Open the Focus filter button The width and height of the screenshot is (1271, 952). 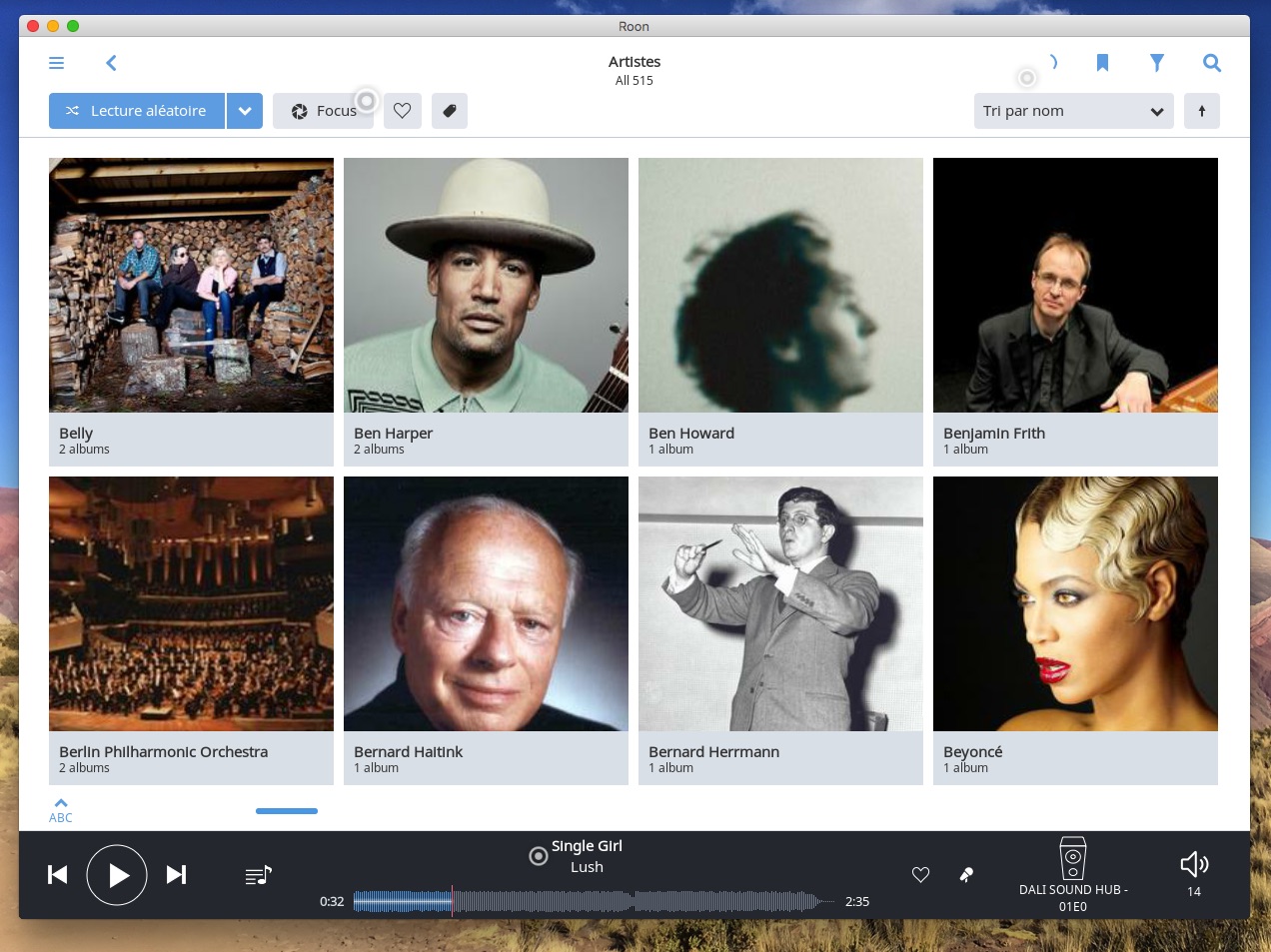pos(323,111)
